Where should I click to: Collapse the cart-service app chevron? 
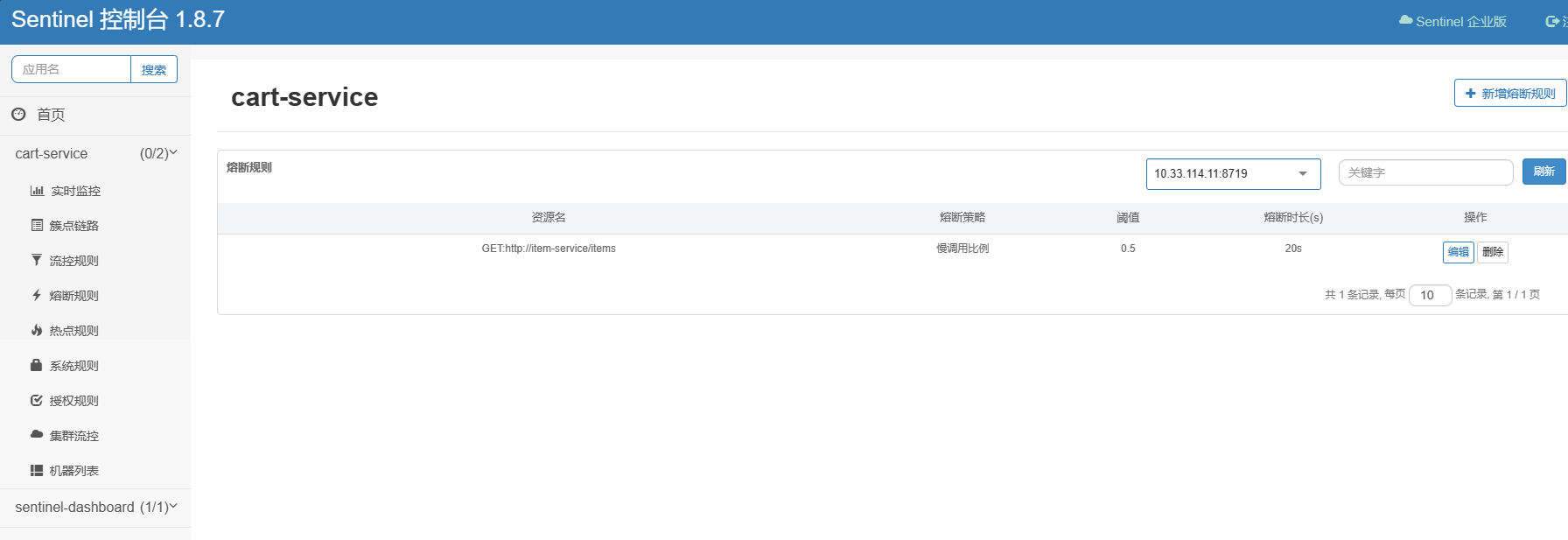pos(173,152)
